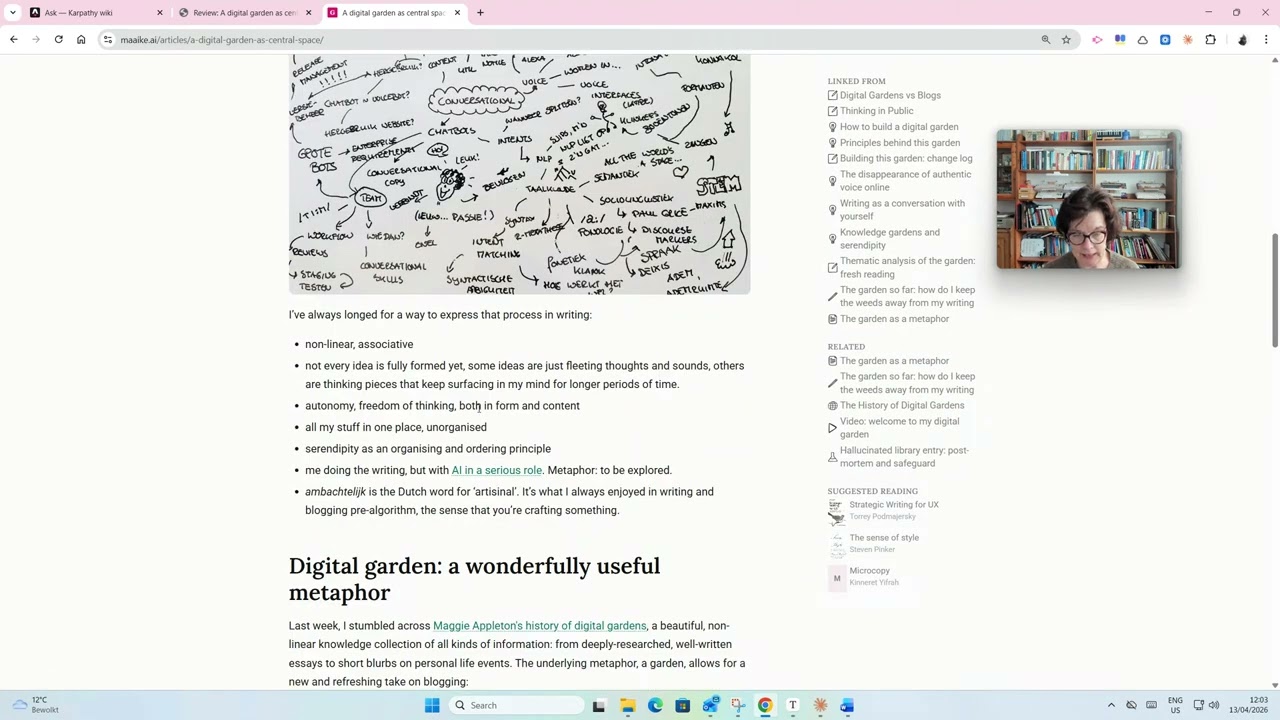Open 'Principles behind this garden' link
Image resolution: width=1280 pixels, height=720 pixels.
tap(900, 143)
